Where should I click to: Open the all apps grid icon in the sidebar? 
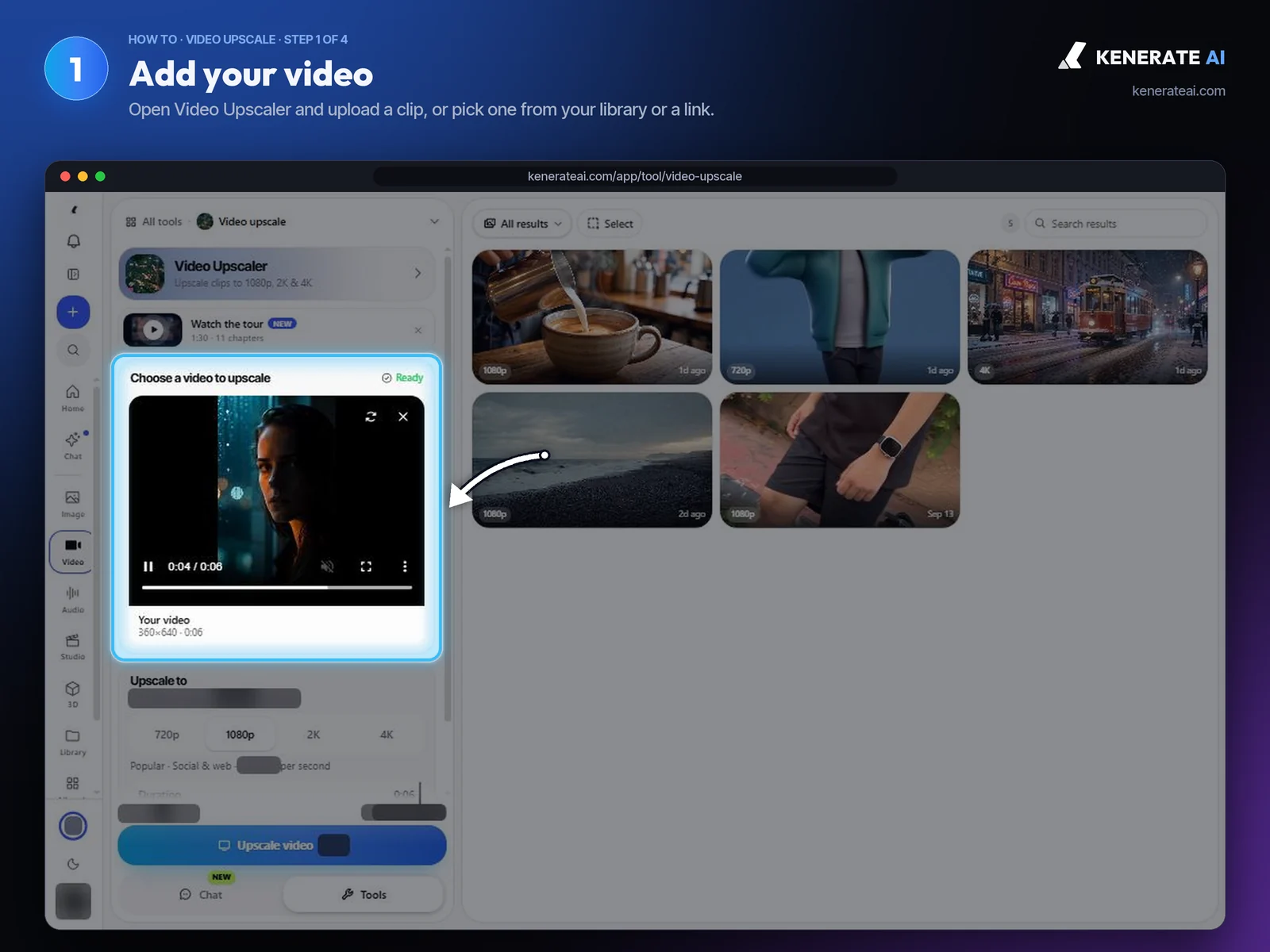[x=73, y=783]
